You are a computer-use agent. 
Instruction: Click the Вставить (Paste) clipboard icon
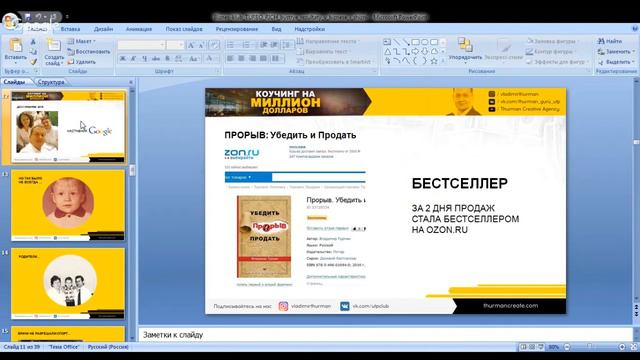(x=16, y=45)
